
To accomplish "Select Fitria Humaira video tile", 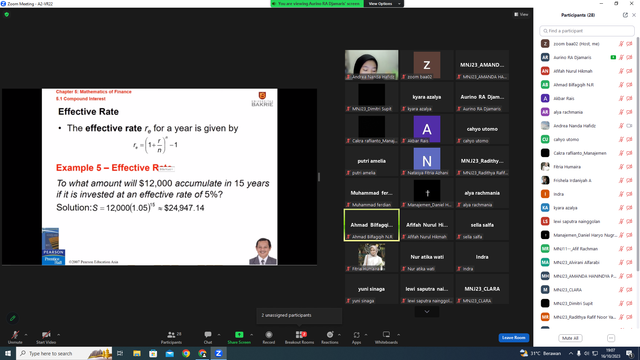I will [371, 257].
